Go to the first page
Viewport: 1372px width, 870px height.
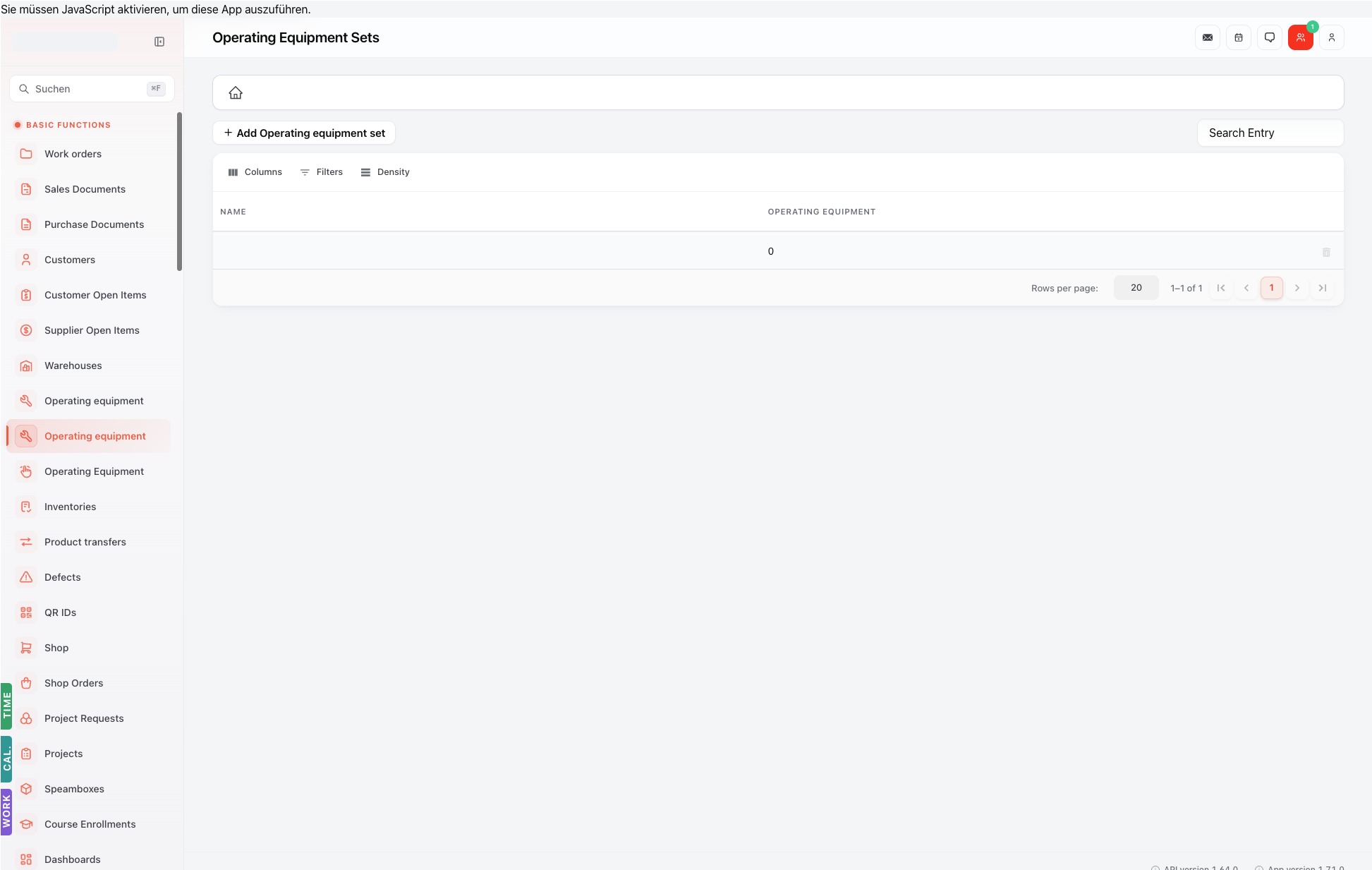(x=1221, y=288)
